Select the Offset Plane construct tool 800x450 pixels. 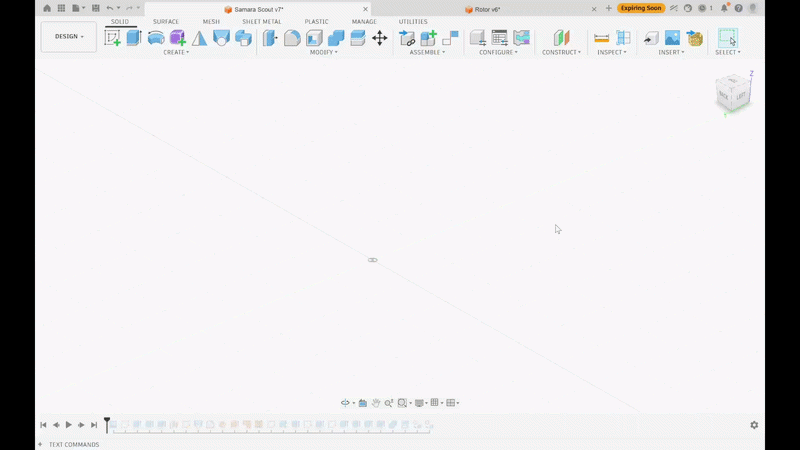(x=561, y=38)
